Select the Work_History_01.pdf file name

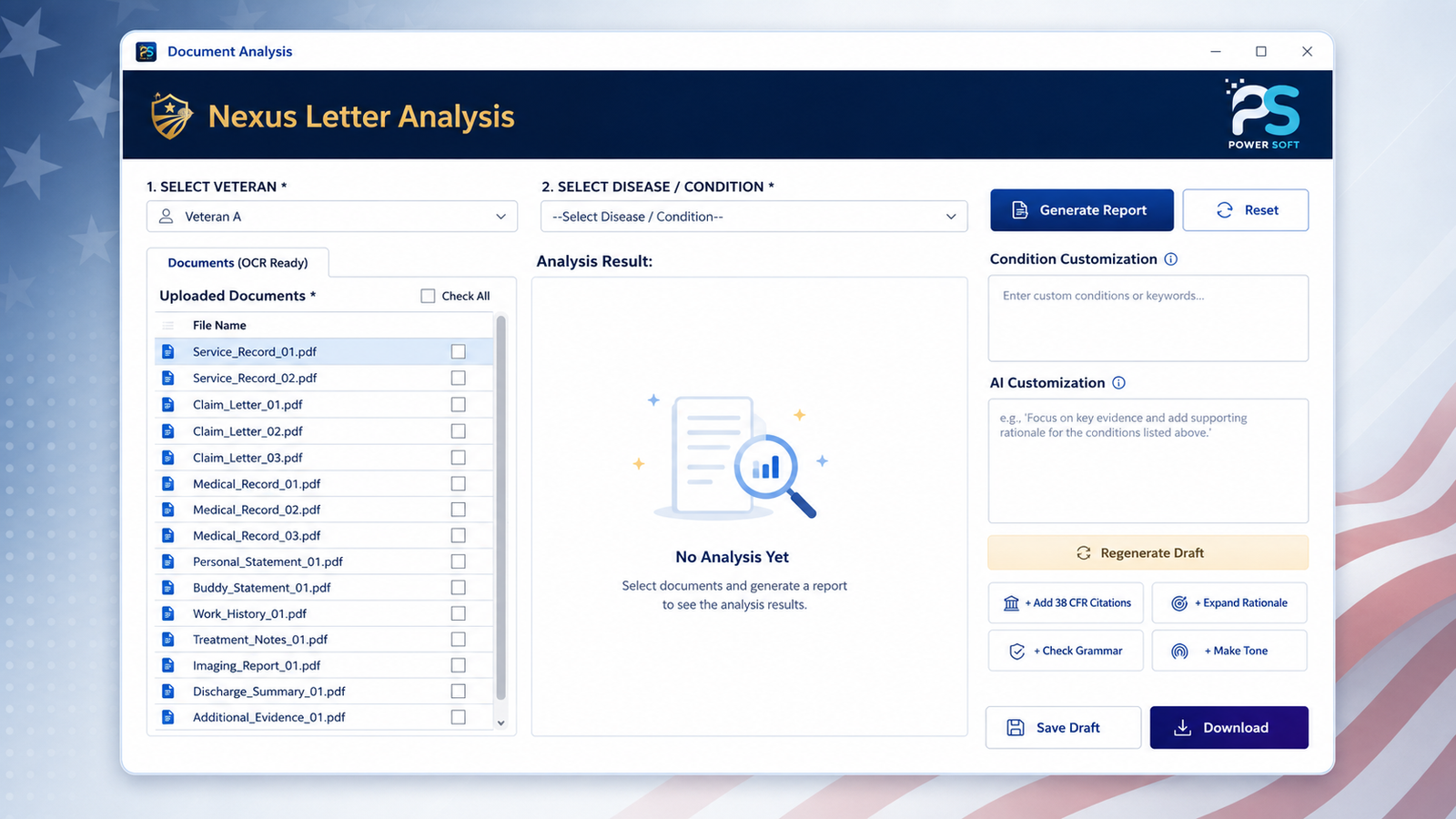[x=250, y=614]
